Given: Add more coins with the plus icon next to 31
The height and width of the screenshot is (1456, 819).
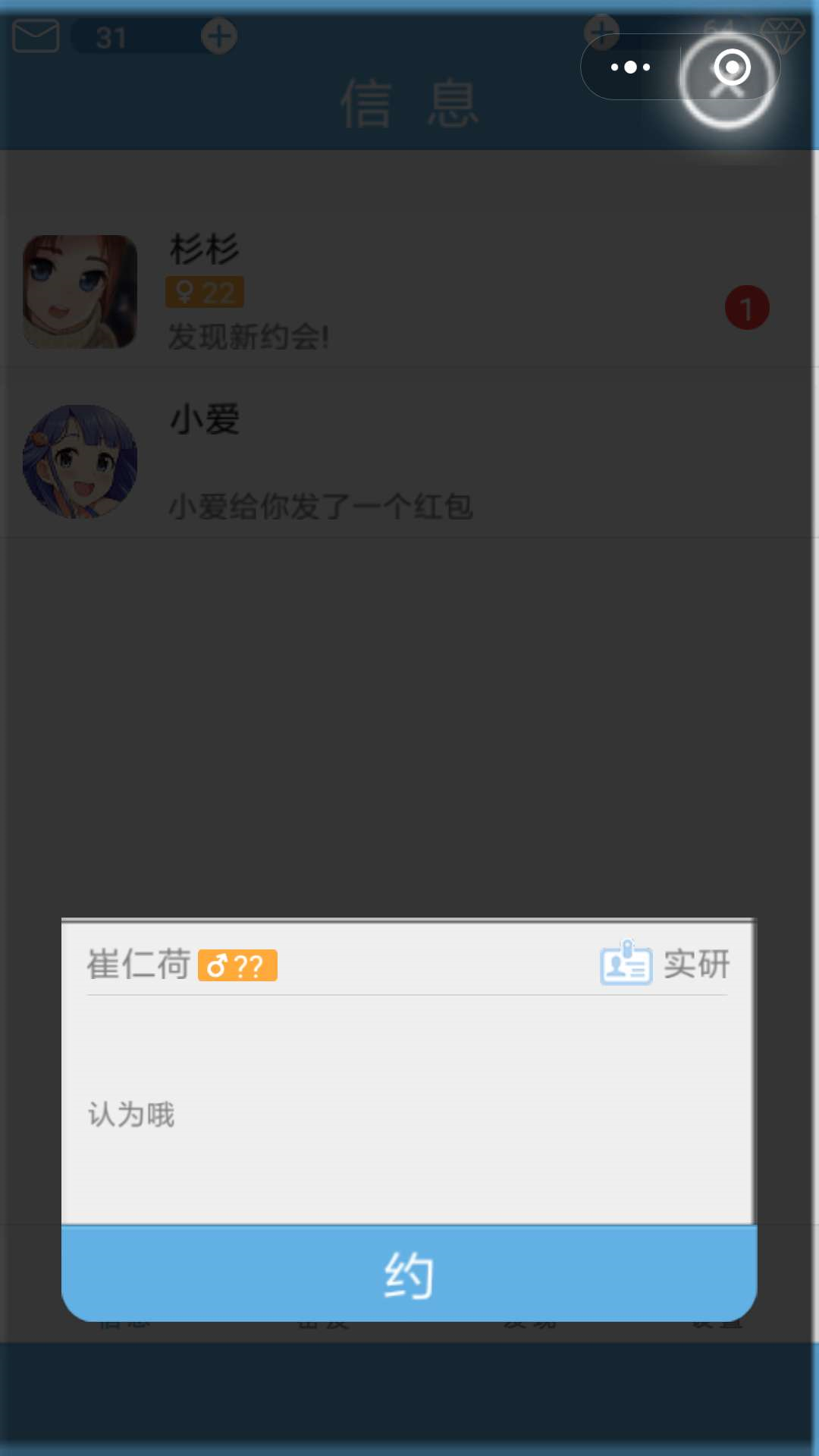Looking at the screenshot, I should tap(219, 36).
